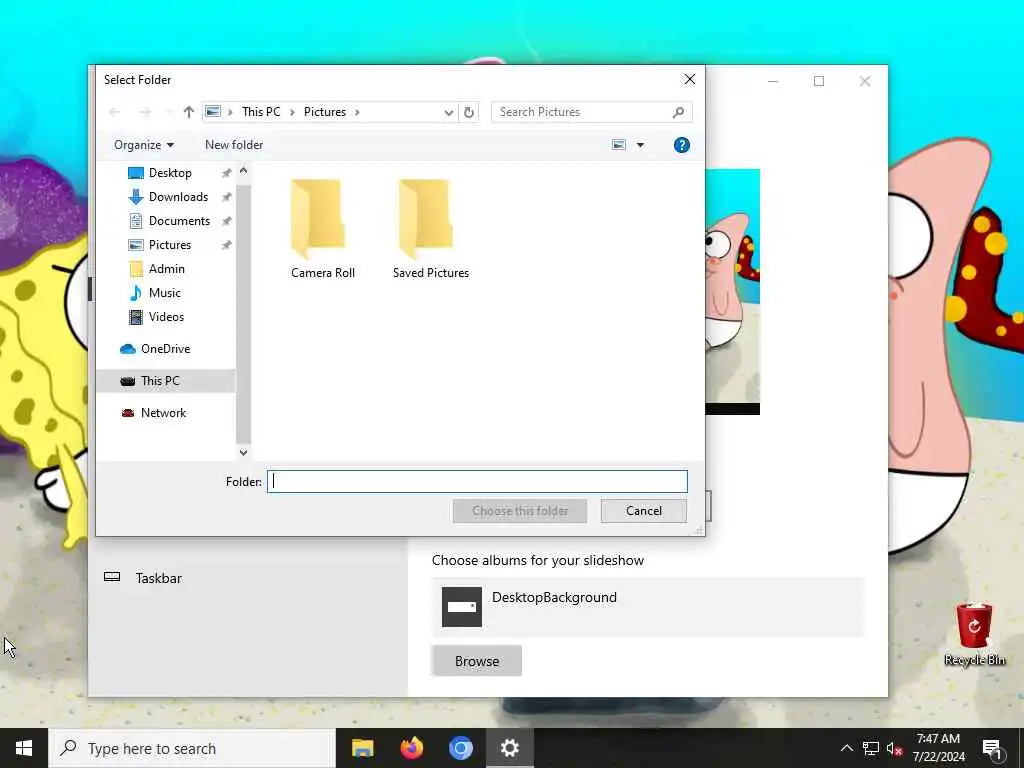Click Pictures in the address breadcrumb
Viewport: 1024px width, 768px height.
tap(325, 112)
